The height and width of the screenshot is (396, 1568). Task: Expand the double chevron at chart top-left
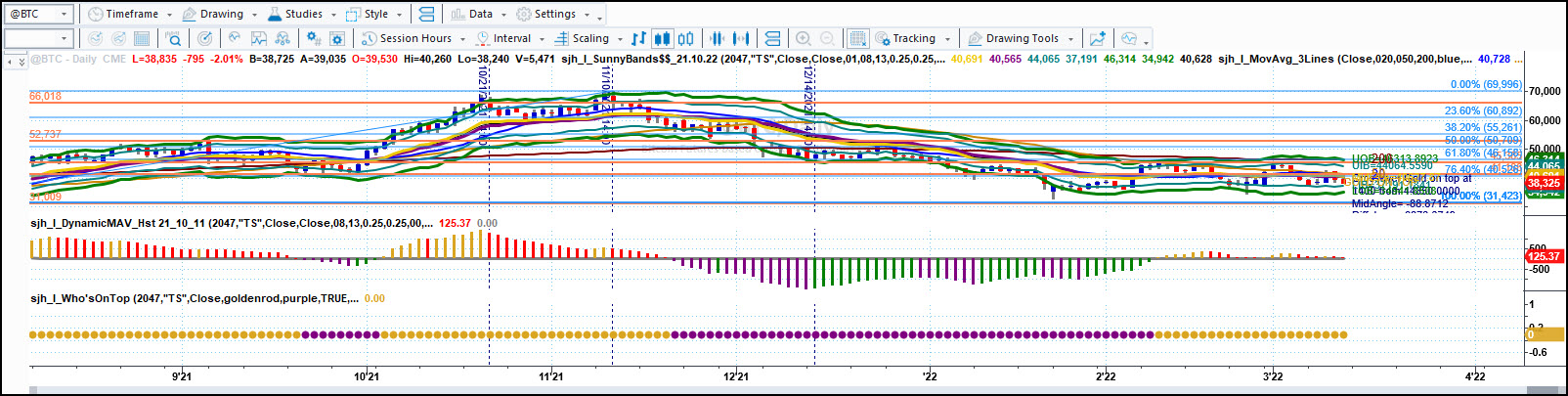pos(22,61)
